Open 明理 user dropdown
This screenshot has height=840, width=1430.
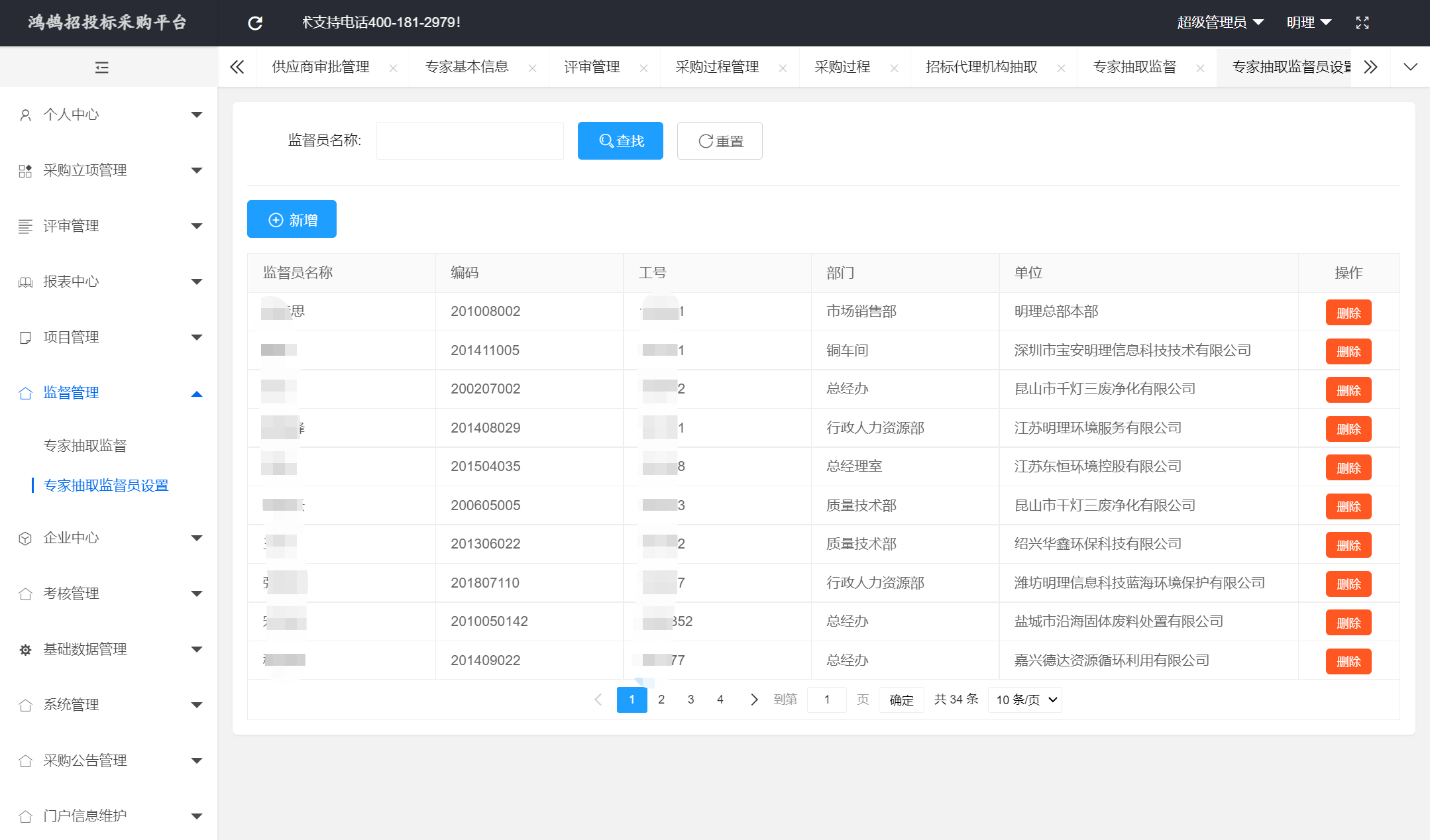click(1309, 23)
